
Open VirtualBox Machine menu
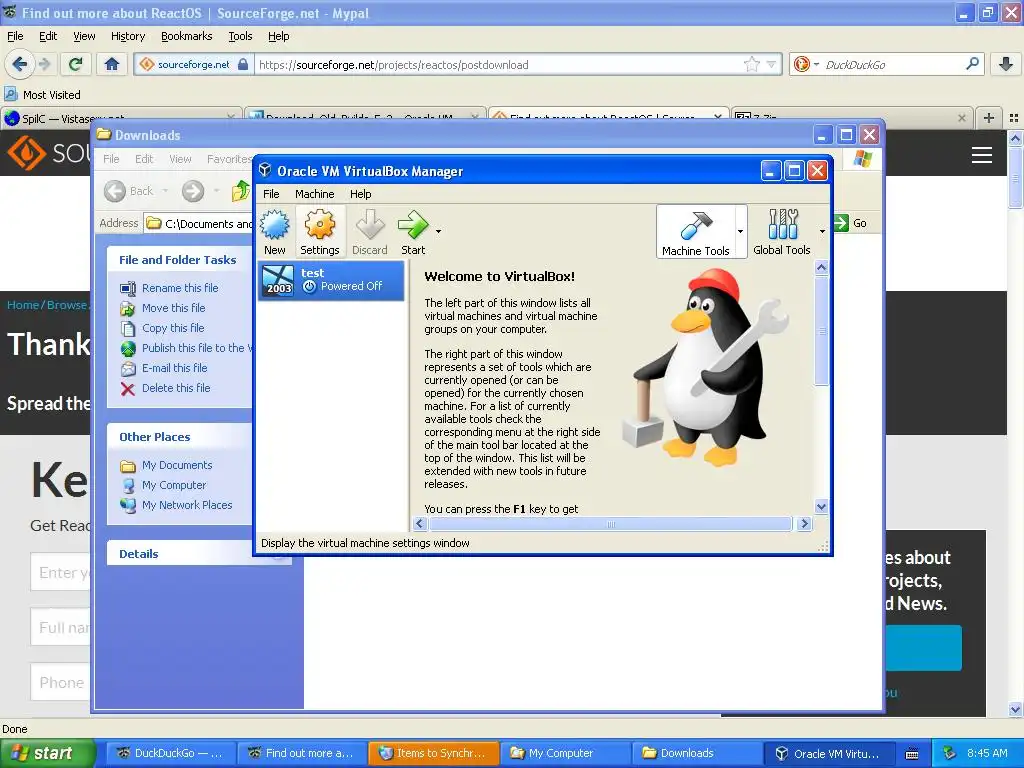[x=314, y=194]
